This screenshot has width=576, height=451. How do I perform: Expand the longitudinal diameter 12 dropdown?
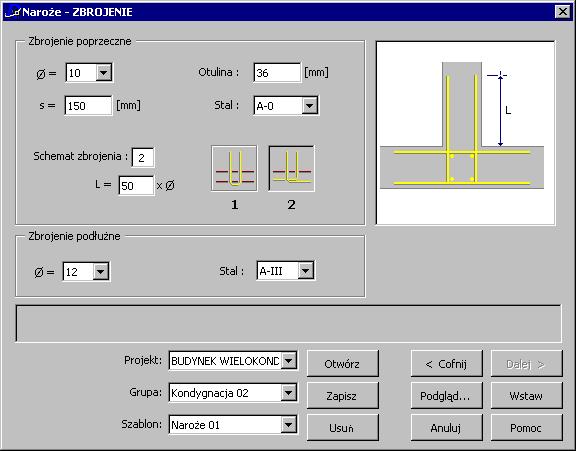[101, 272]
